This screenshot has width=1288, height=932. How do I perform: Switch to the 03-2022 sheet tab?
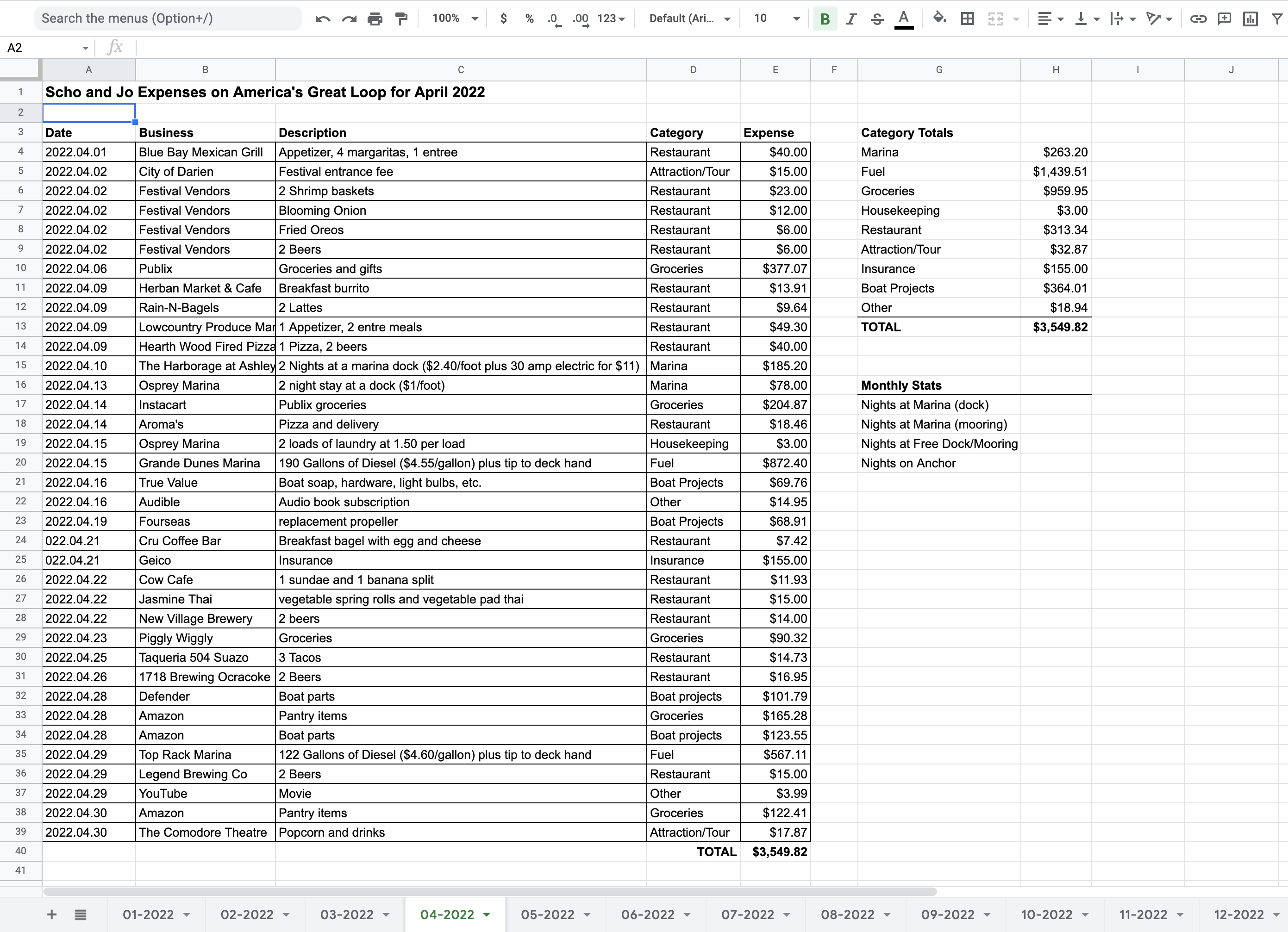point(347,914)
